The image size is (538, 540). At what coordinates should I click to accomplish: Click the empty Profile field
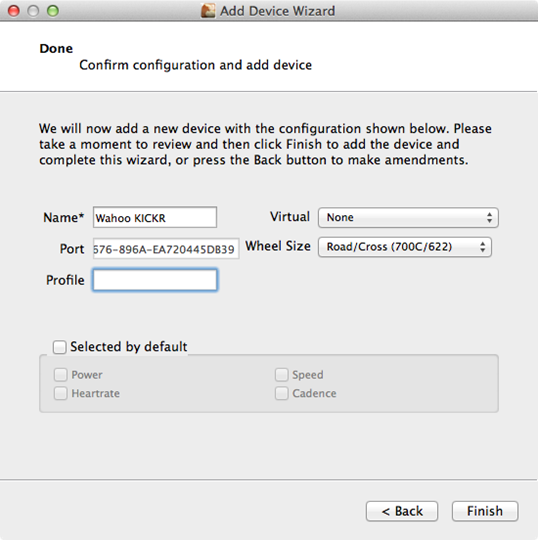coord(155,280)
